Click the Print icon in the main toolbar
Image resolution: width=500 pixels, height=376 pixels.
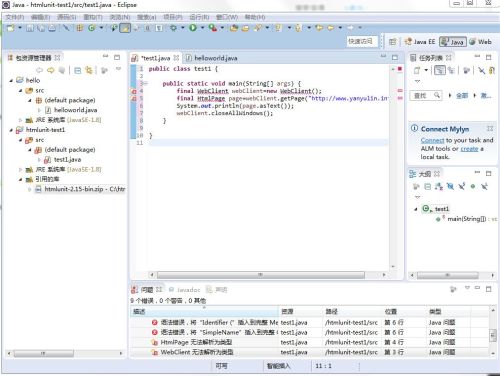pos(52,28)
